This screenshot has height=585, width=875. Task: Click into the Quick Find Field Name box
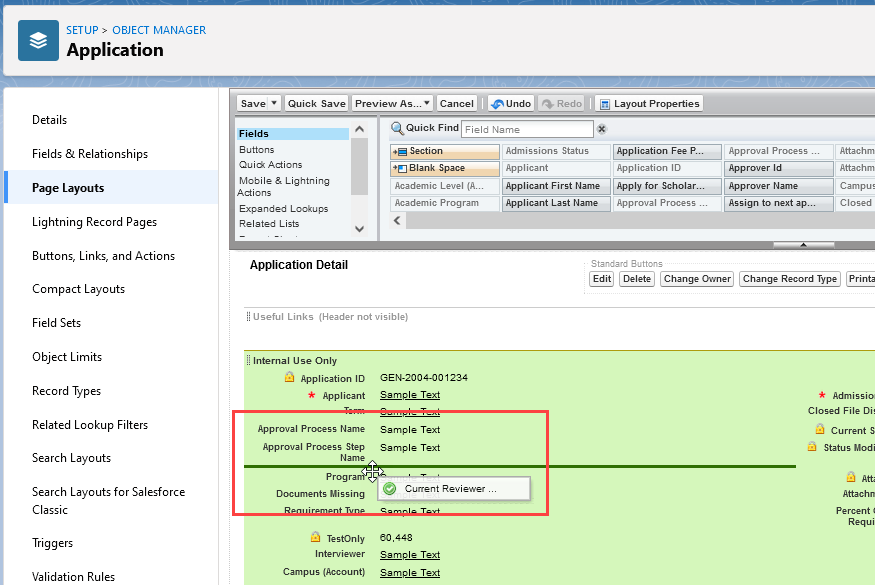pos(527,129)
